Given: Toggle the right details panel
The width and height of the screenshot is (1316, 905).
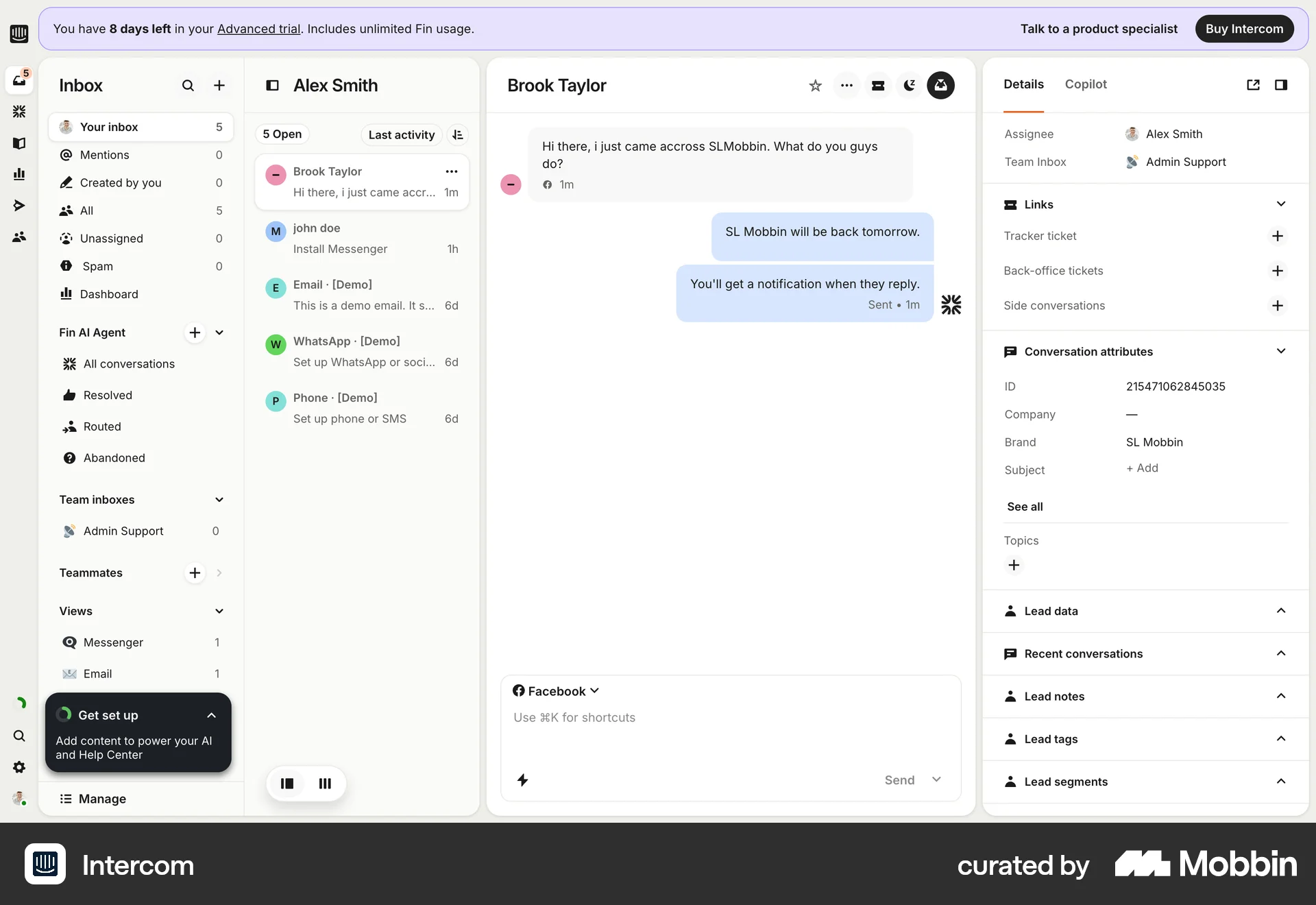Looking at the screenshot, I should pos(1282,84).
